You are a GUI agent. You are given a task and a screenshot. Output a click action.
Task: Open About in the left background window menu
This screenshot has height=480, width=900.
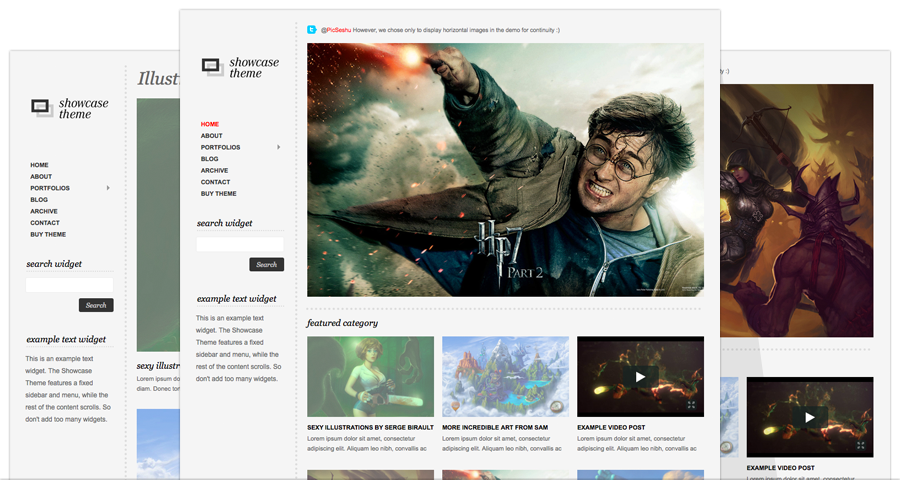coord(41,176)
